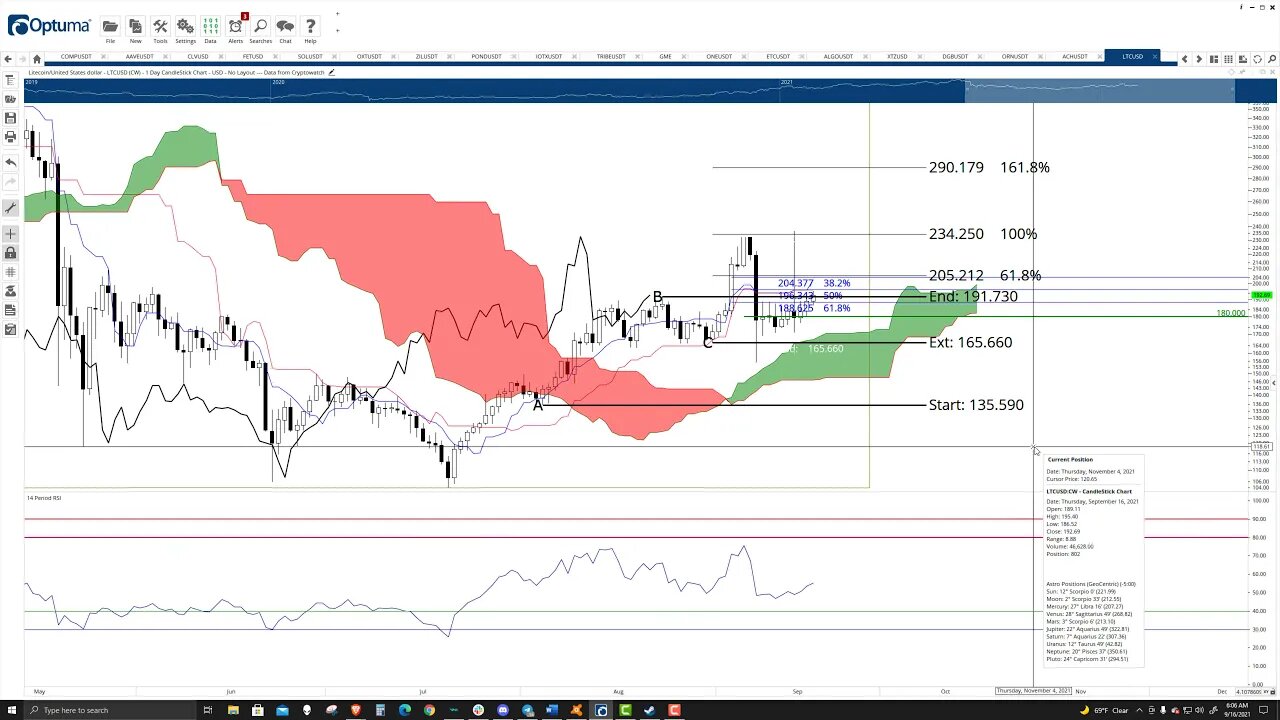Go to the Home page icon

coord(37,59)
